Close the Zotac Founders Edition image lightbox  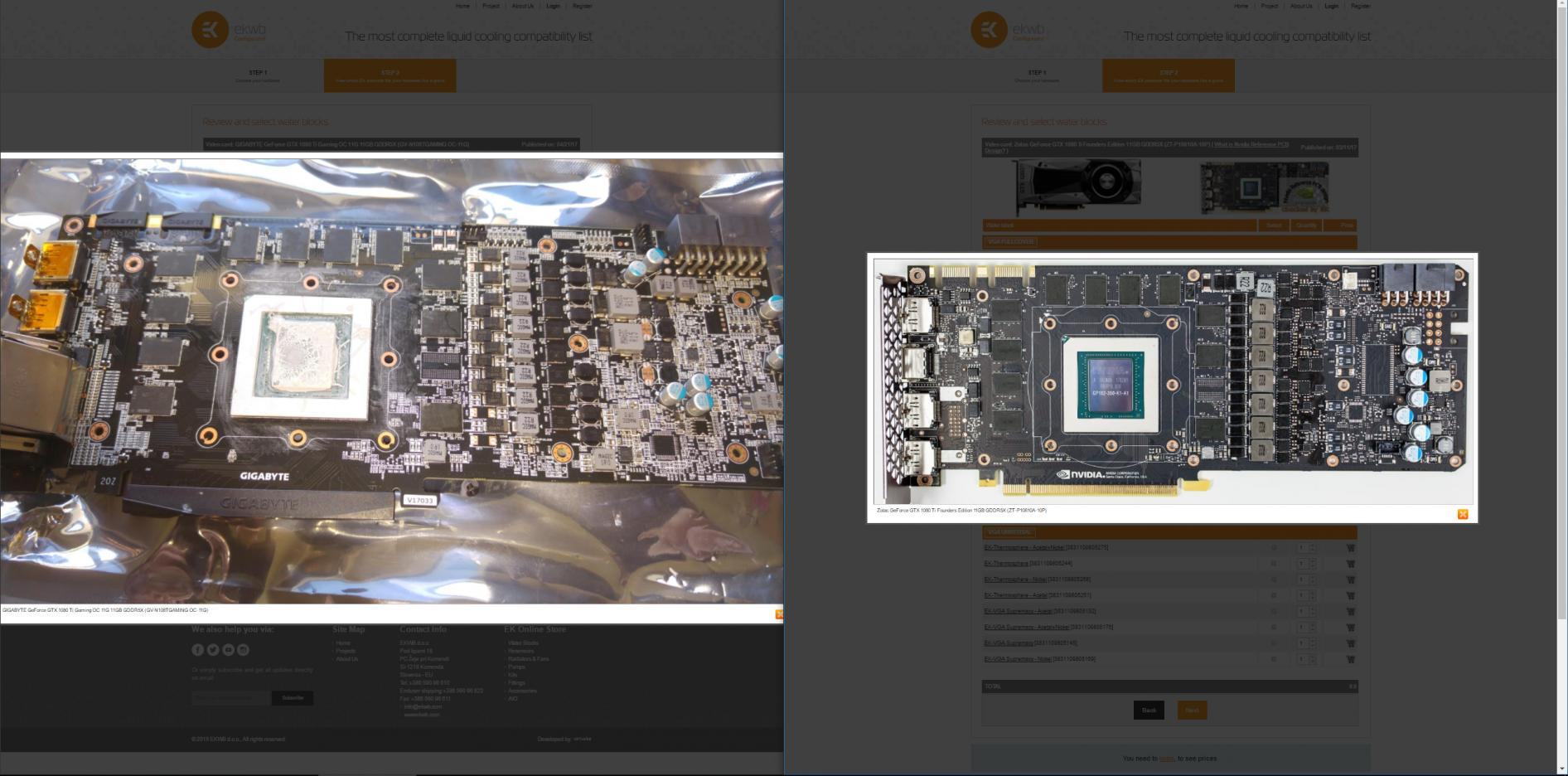tap(1463, 514)
